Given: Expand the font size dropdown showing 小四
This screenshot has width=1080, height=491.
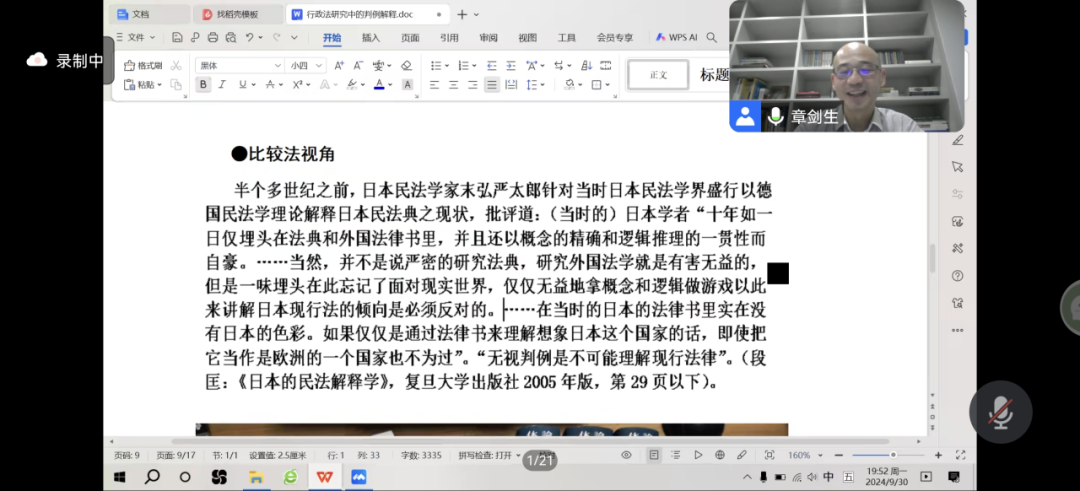Looking at the screenshot, I should pos(304,65).
